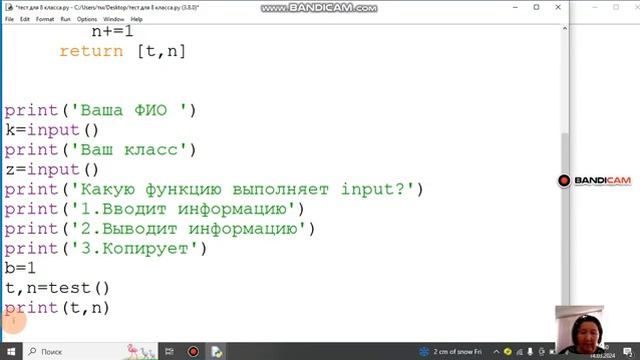The image size is (640, 360).
Task: Open the Windows Start menu
Action: click(11, 351)
